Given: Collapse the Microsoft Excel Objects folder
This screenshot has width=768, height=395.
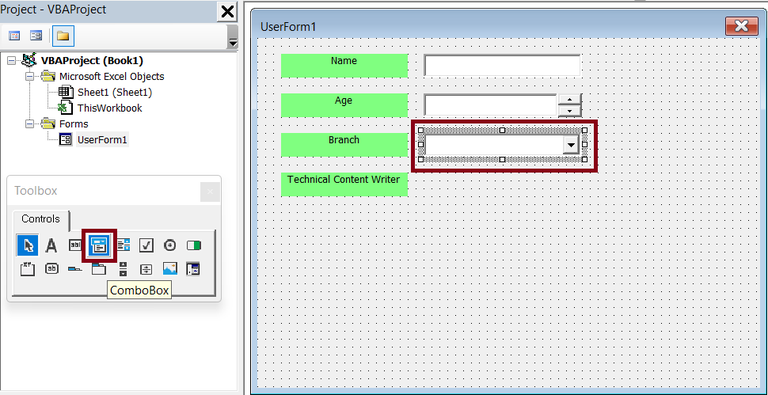Looking at the screenshot, I should coord(29,76).
